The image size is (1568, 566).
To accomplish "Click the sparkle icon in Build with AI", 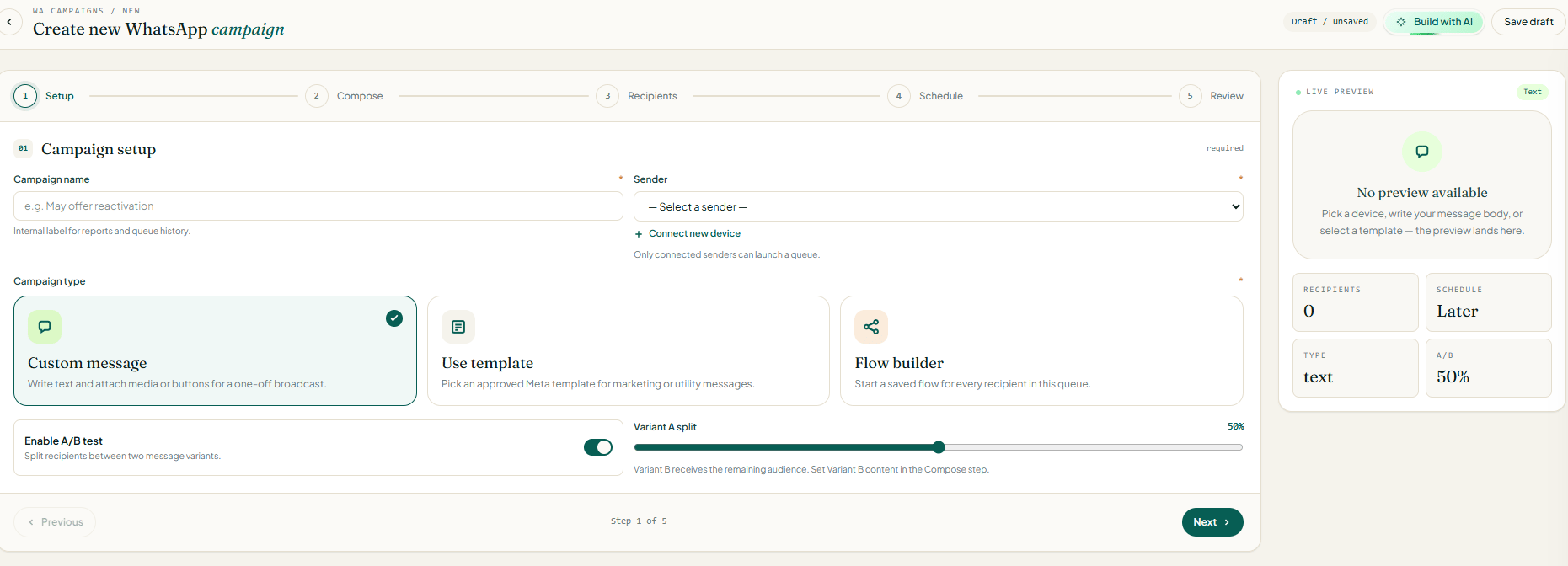I will 1401,22.
